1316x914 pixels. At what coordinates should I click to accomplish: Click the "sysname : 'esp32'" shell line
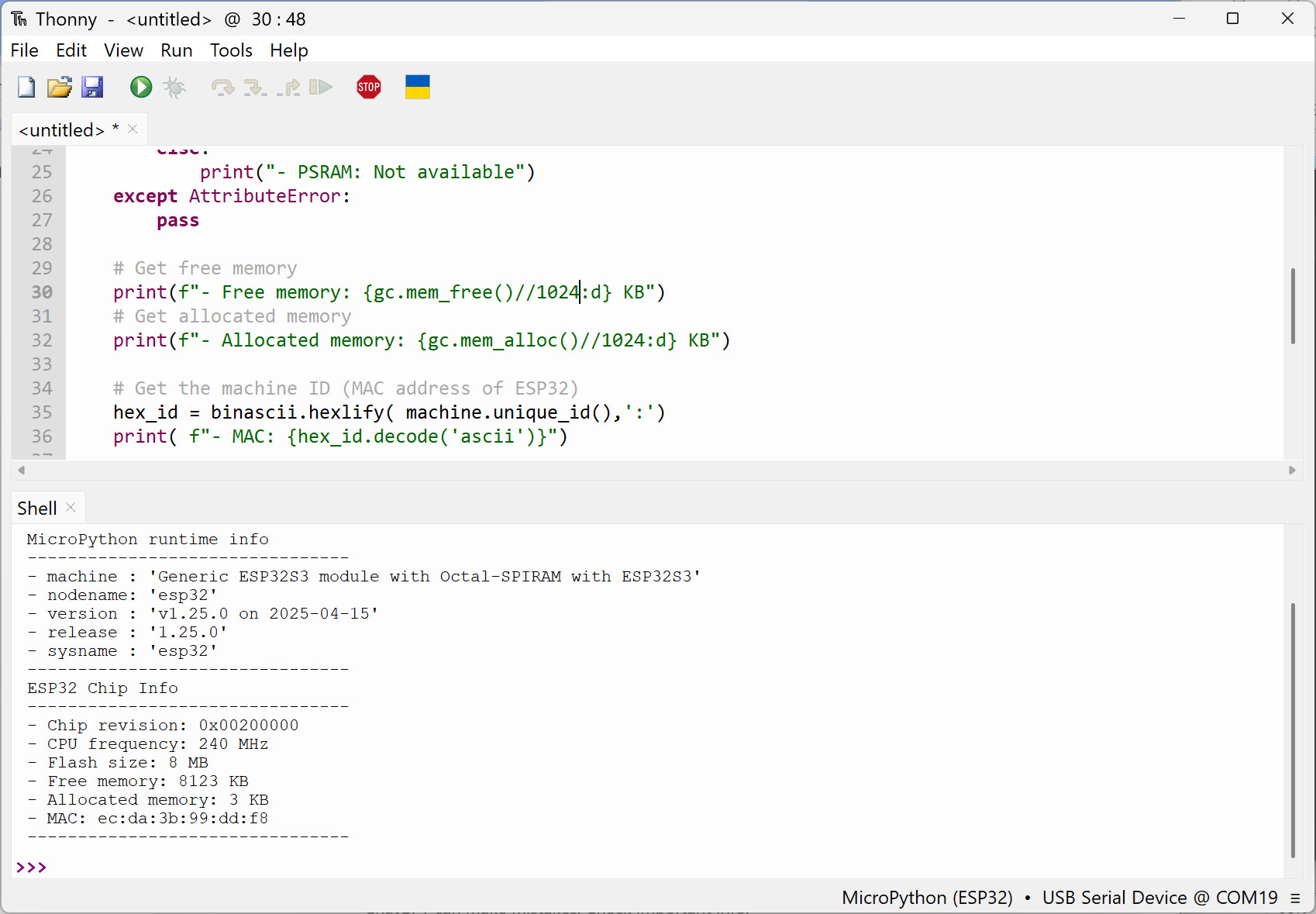coord(122,651)
